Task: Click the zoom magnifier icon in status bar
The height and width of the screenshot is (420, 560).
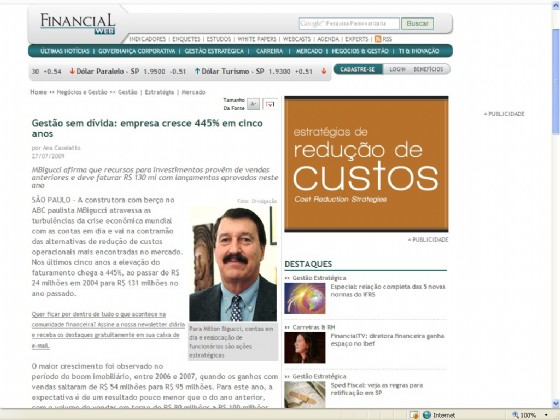Action: [x=515, y=415]
